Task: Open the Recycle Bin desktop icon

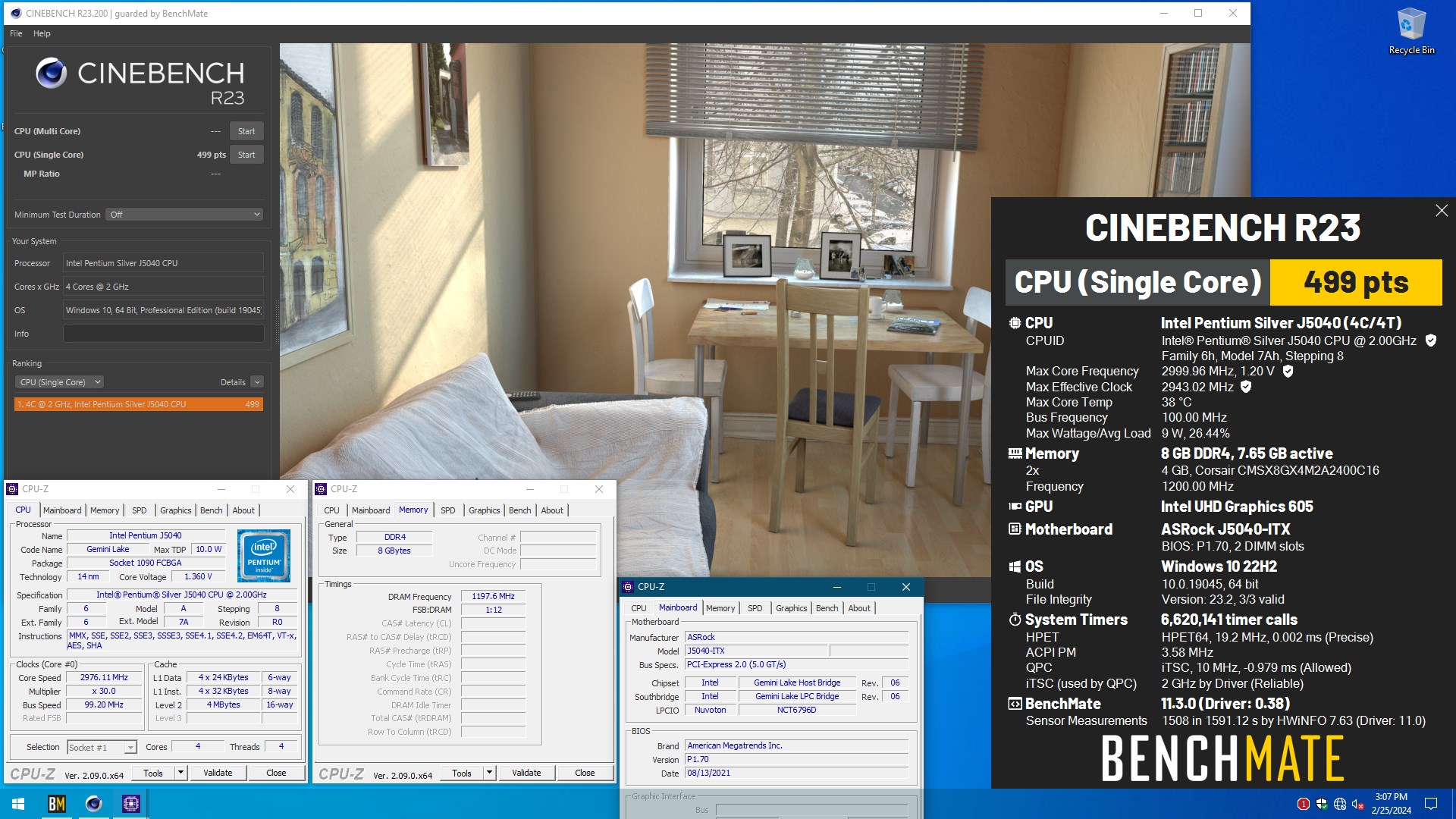Action: [1411, 31]
